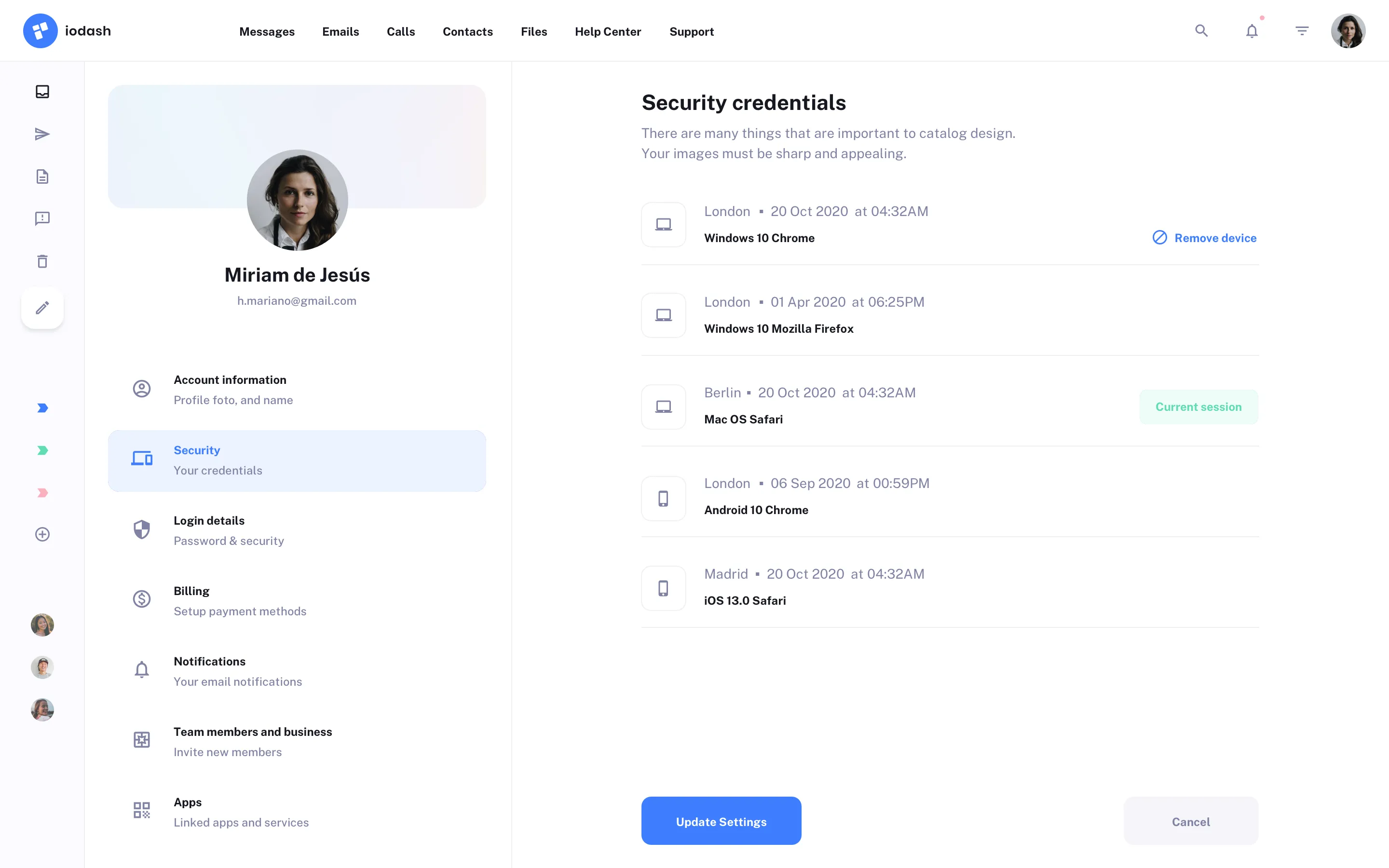Open the feedback chat icon in sidebar
This screenshot has height=868, width=1389.
(42, 218)
